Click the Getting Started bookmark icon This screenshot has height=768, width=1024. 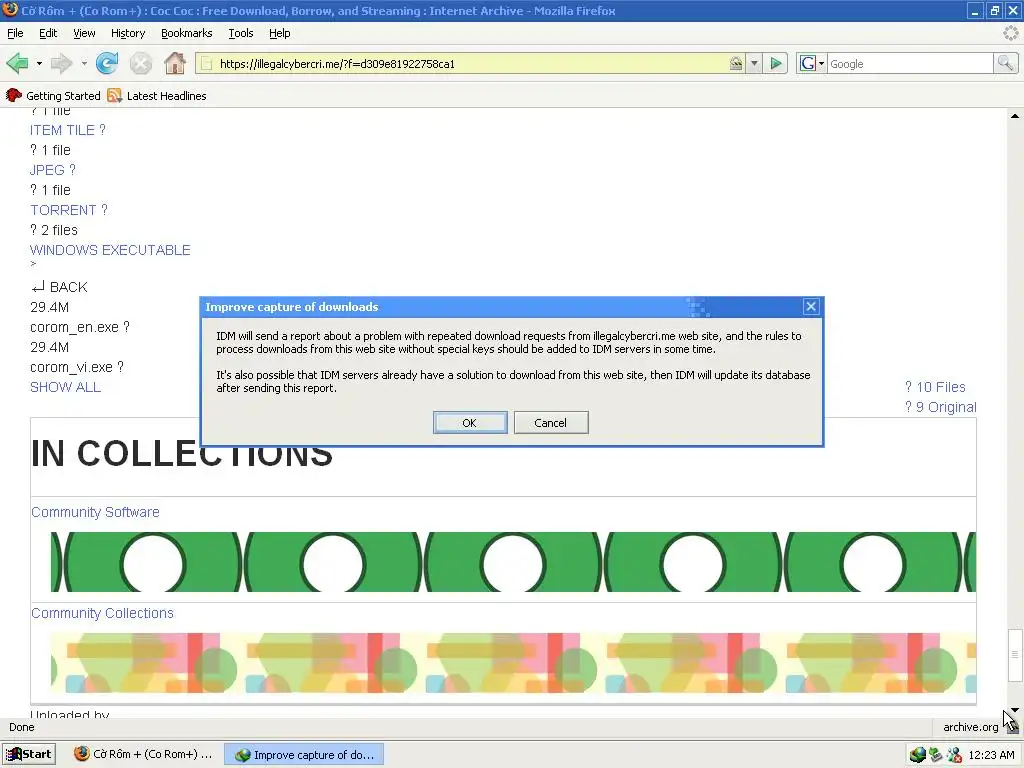[14, 95]
